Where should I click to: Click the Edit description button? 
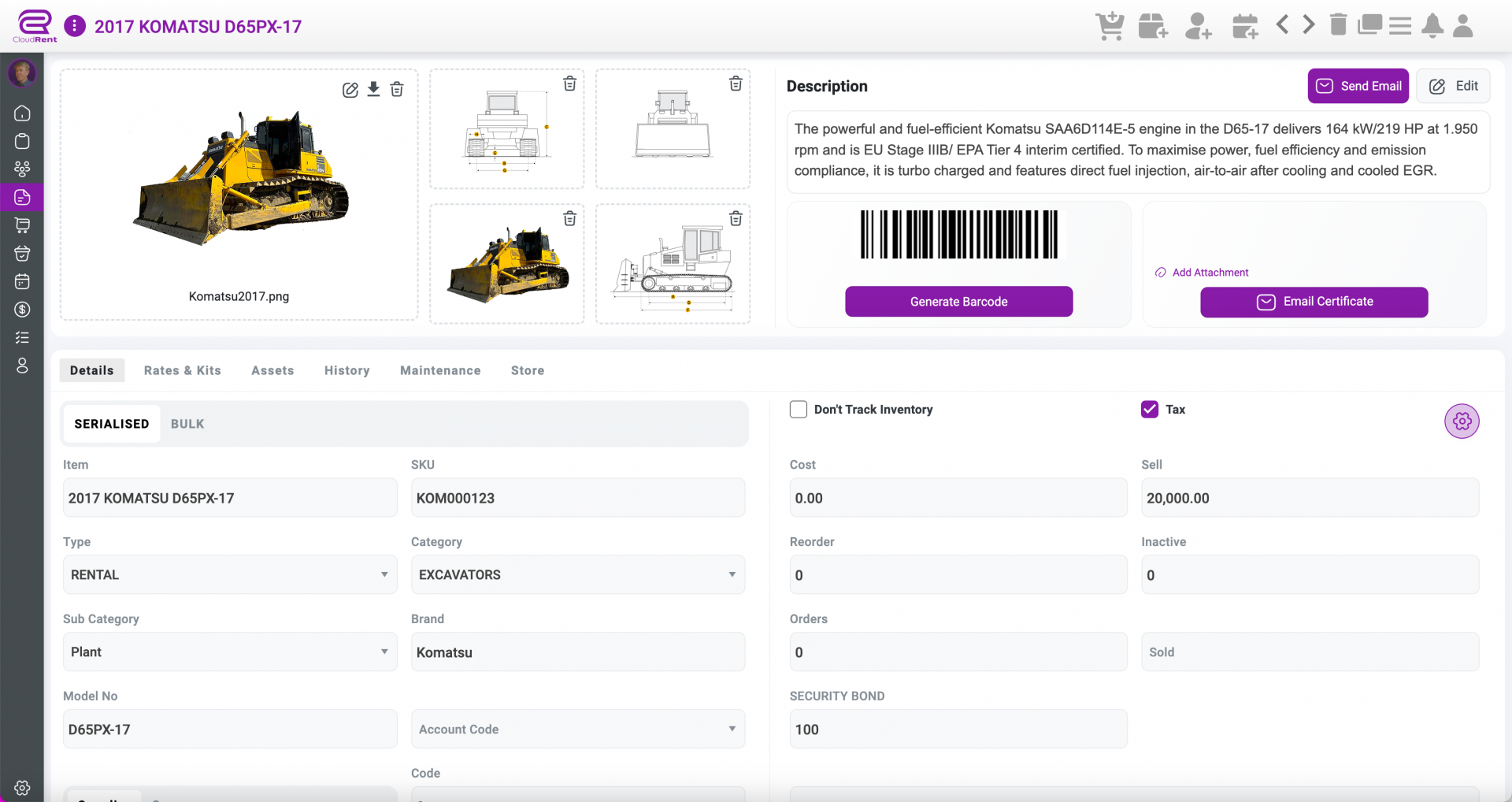(1453, 86)
